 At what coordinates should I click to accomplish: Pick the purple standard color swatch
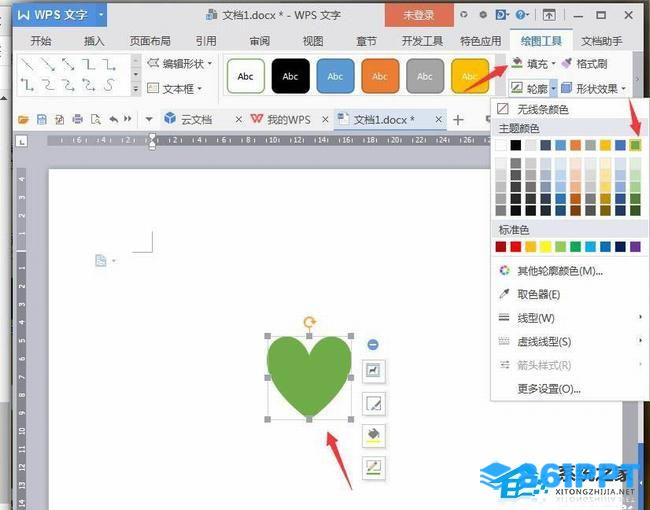tap(635, 247)
